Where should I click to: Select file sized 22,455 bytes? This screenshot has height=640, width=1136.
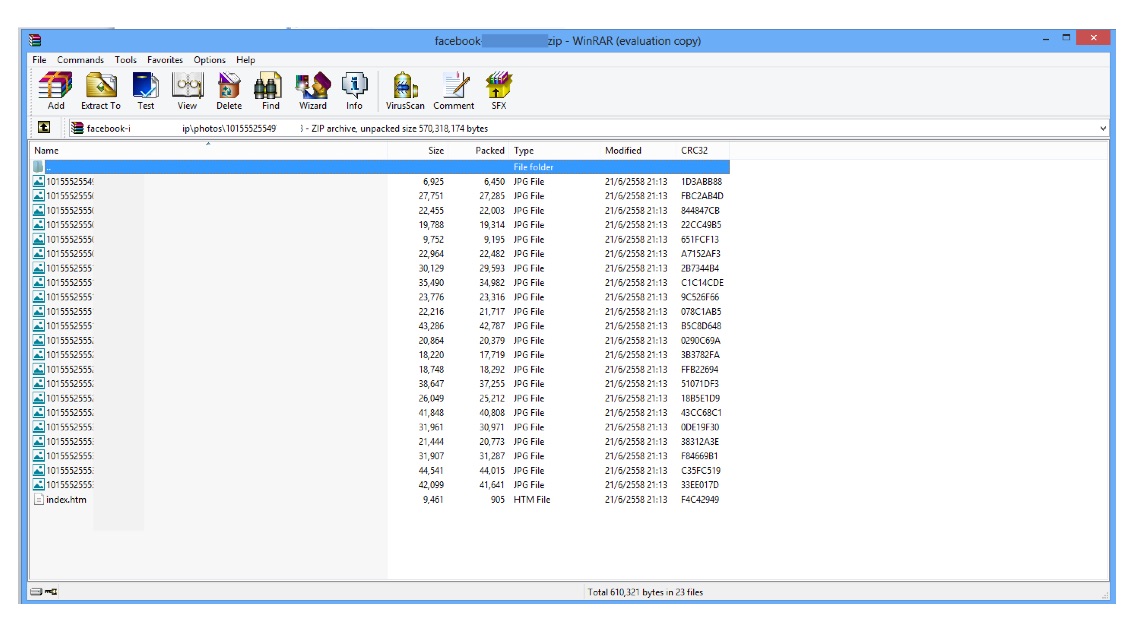(x=380, y=210)
